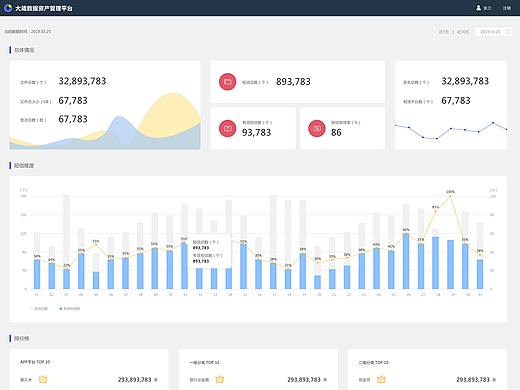The height and width of the screenshot is (390, 520).
Task: Click the date field showing 2019.03.25
Action: [x=494, y=32]
